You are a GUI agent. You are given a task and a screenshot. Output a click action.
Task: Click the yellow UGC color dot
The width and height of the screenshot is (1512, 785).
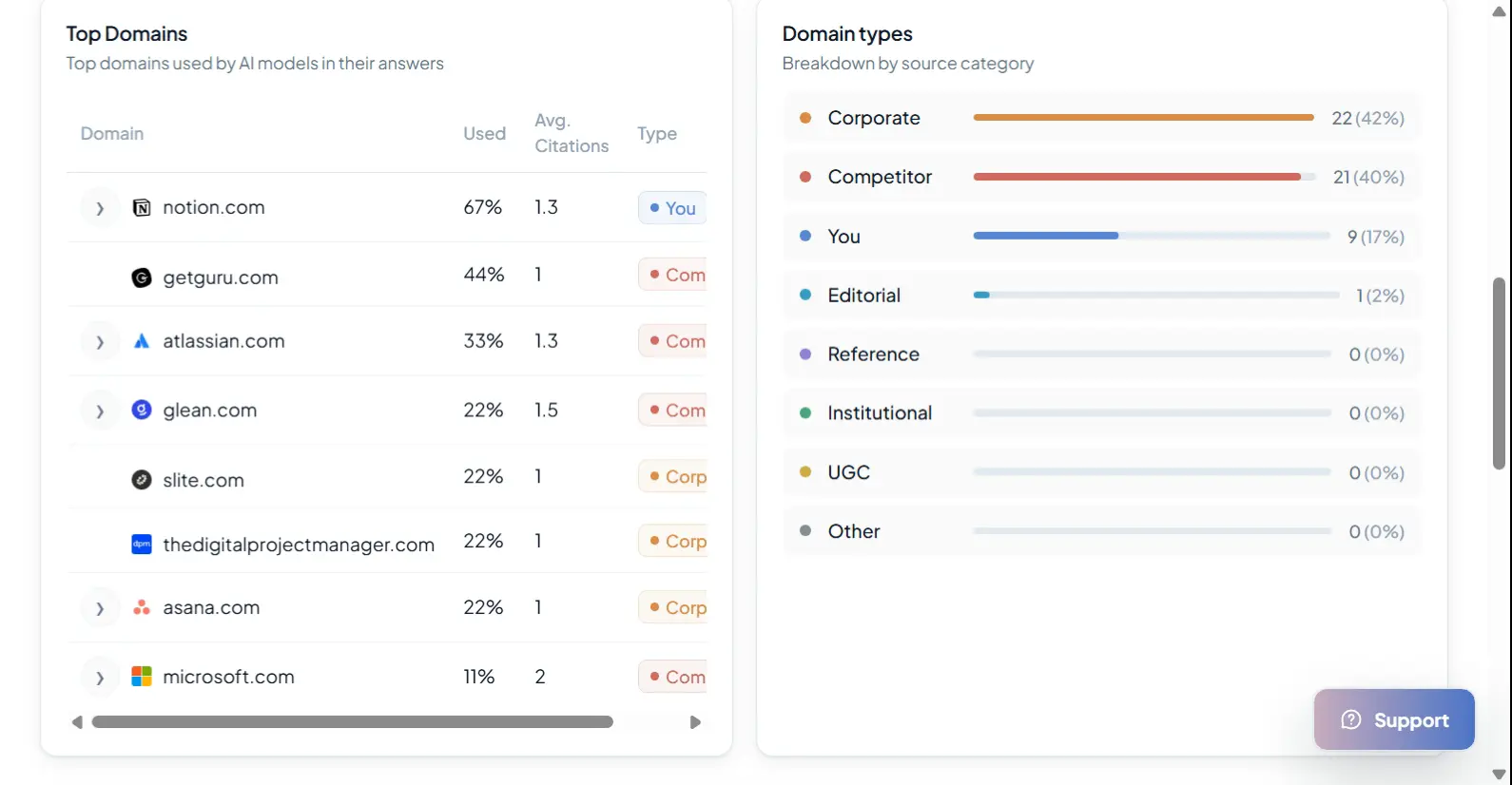[x=805, y=471]
